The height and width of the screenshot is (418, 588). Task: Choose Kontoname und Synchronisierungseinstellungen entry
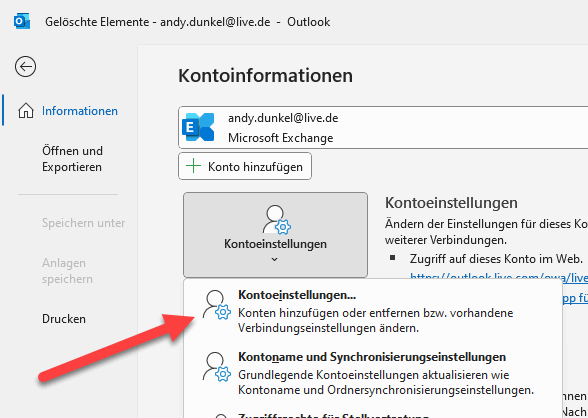(373, 373)
